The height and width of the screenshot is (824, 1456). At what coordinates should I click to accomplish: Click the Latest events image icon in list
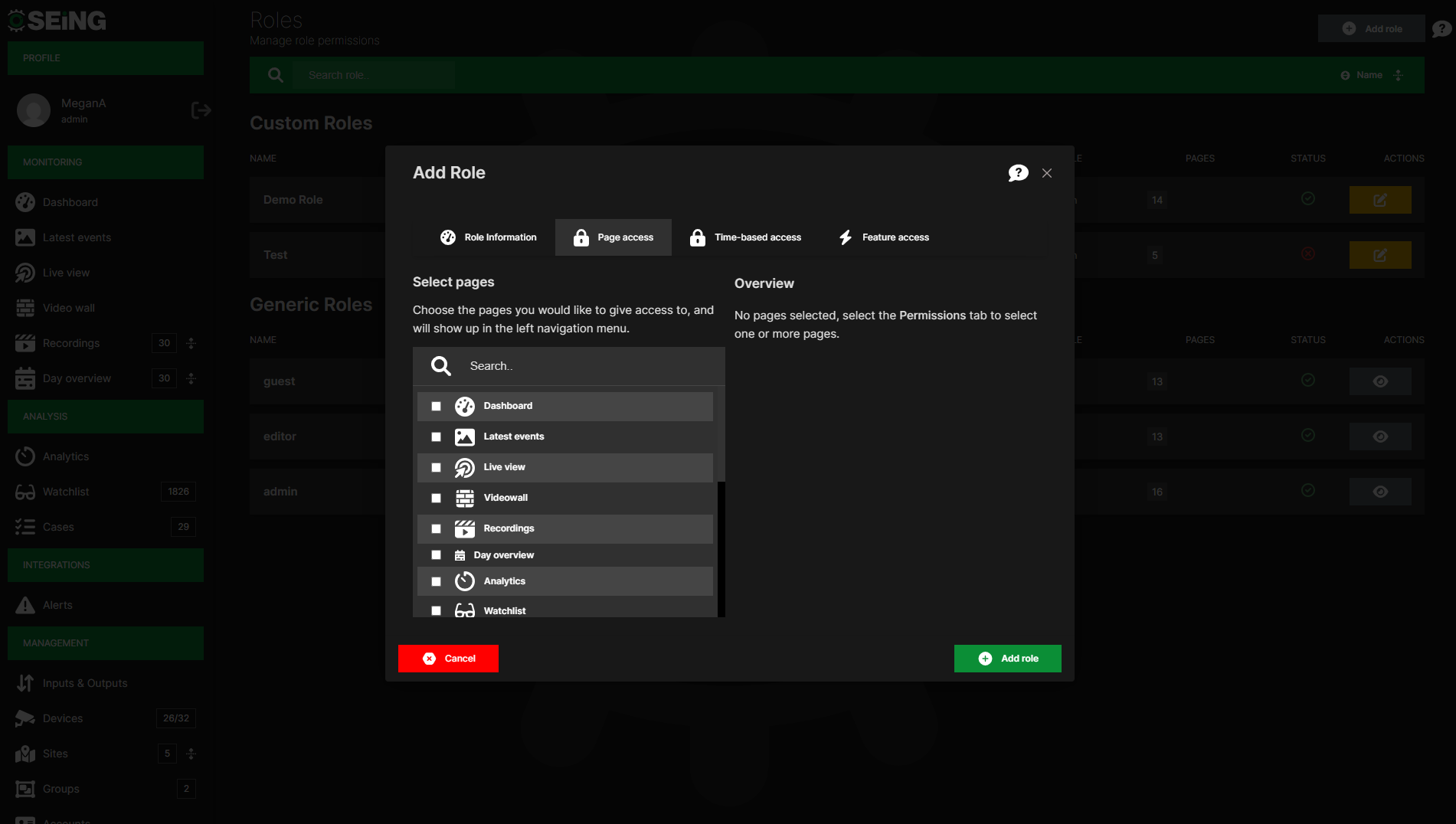pyautogui.click(x=465, y=437)
